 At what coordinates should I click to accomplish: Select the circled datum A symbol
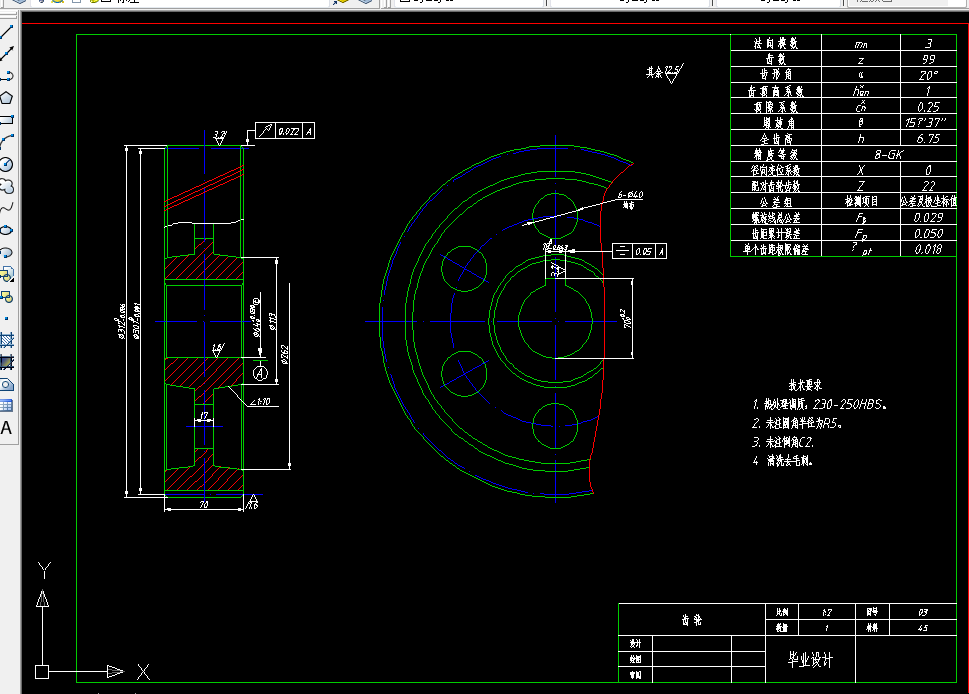point(260,373)
